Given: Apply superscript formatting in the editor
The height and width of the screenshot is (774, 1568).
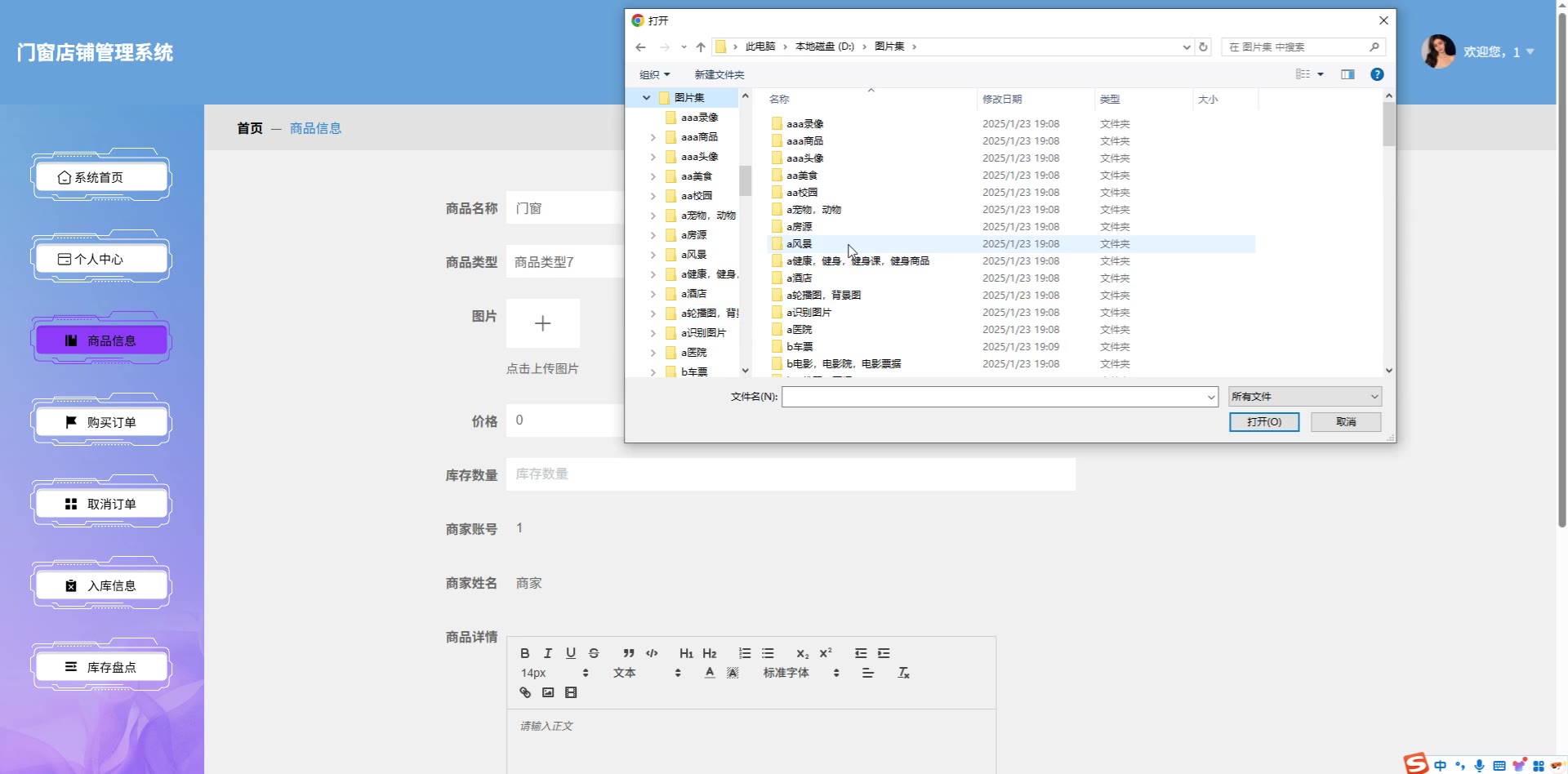Looking at the screenshot, I should click(826, 653).
